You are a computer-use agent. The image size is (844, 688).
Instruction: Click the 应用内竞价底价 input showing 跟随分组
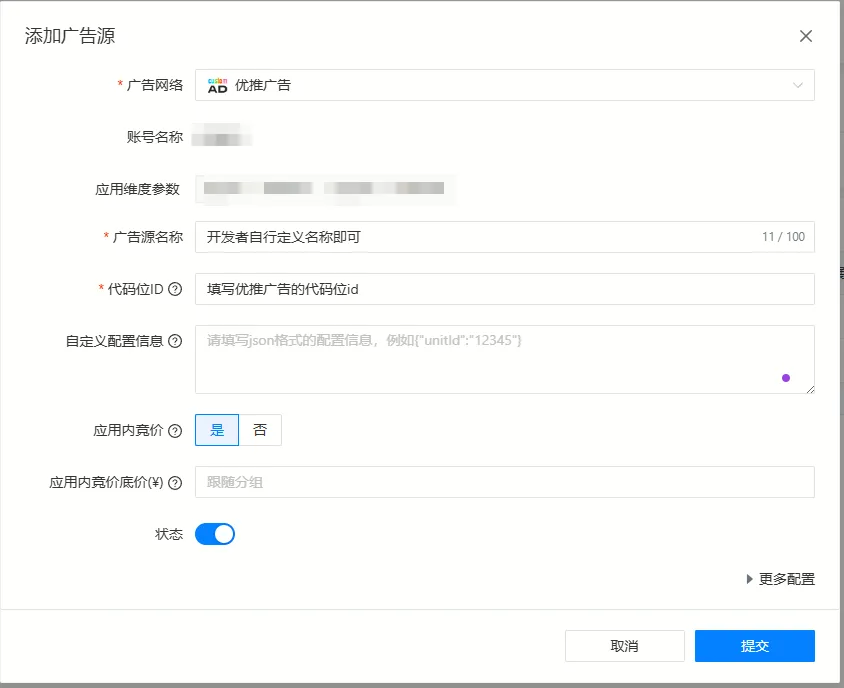[504, 482]
